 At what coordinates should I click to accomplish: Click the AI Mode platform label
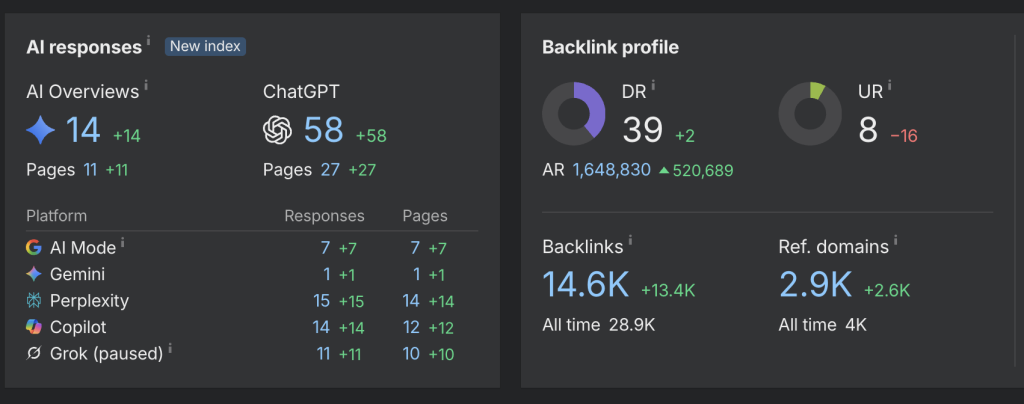point(83,248)
